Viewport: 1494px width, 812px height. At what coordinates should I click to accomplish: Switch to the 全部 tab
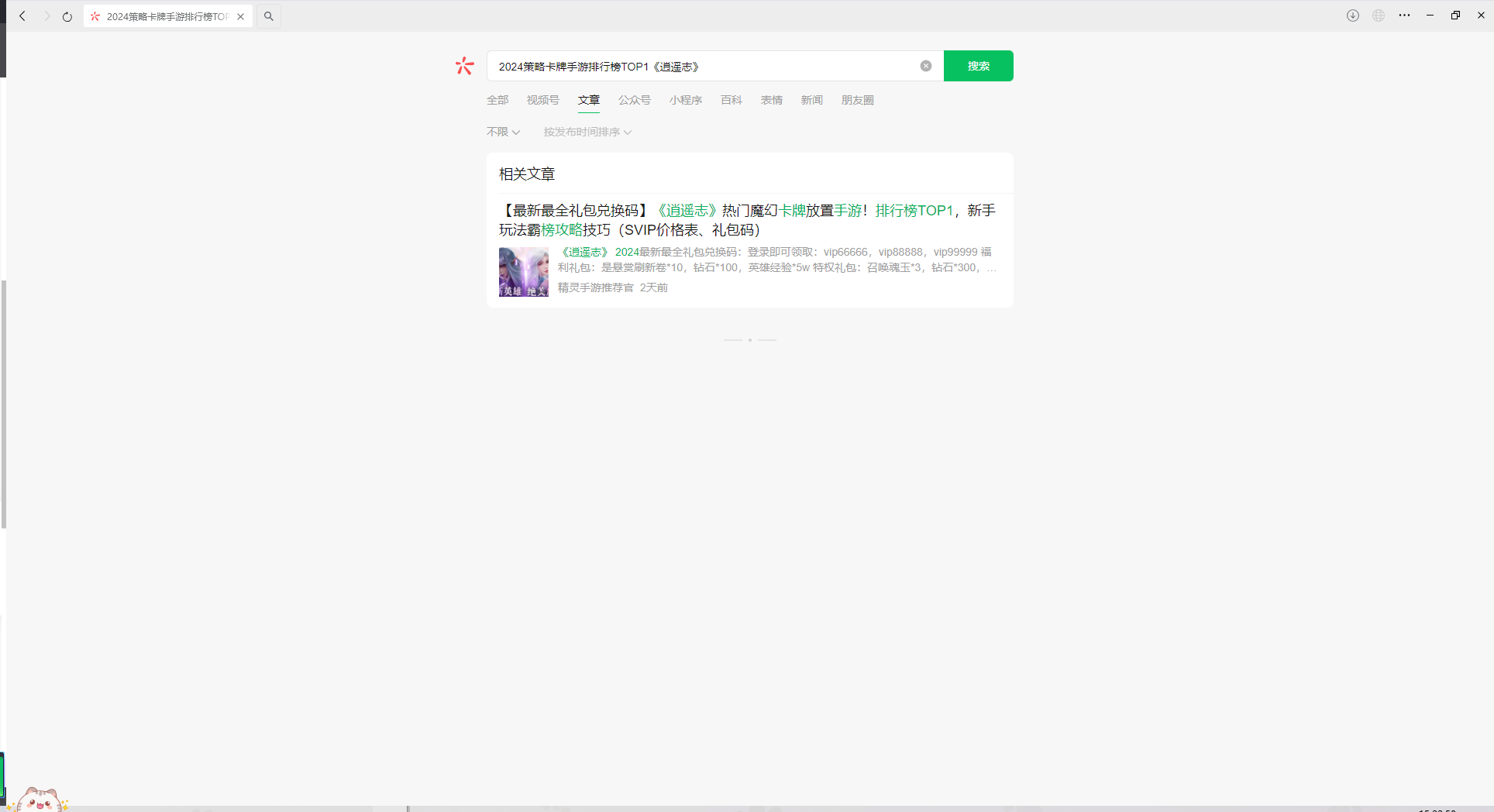(497, 100)
